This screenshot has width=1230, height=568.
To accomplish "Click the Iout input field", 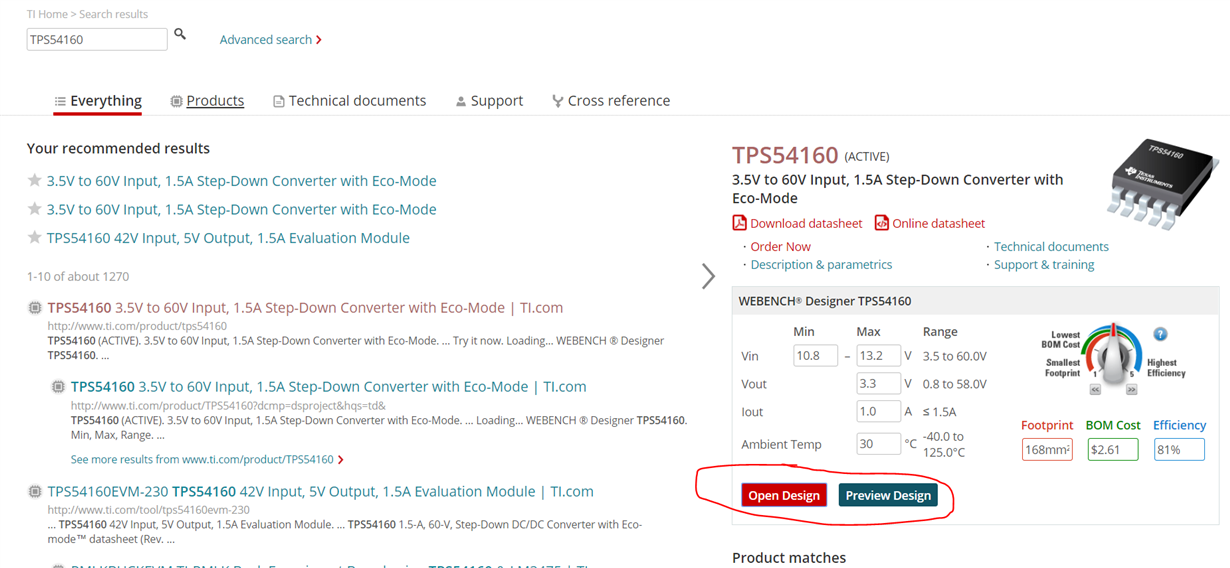I will tap(879, 411).
